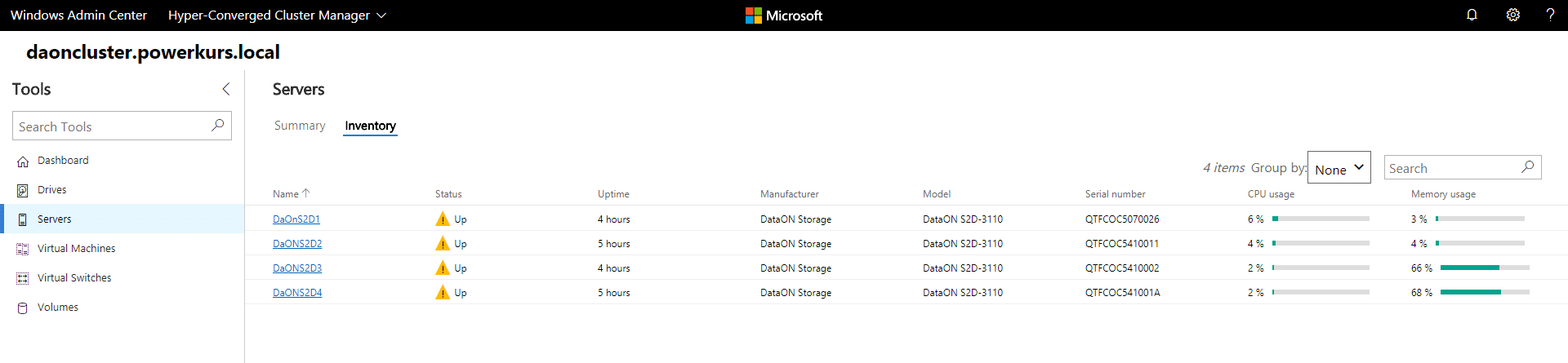
Task: Sort by CPU usage column header
Action: click(1271, 194)
